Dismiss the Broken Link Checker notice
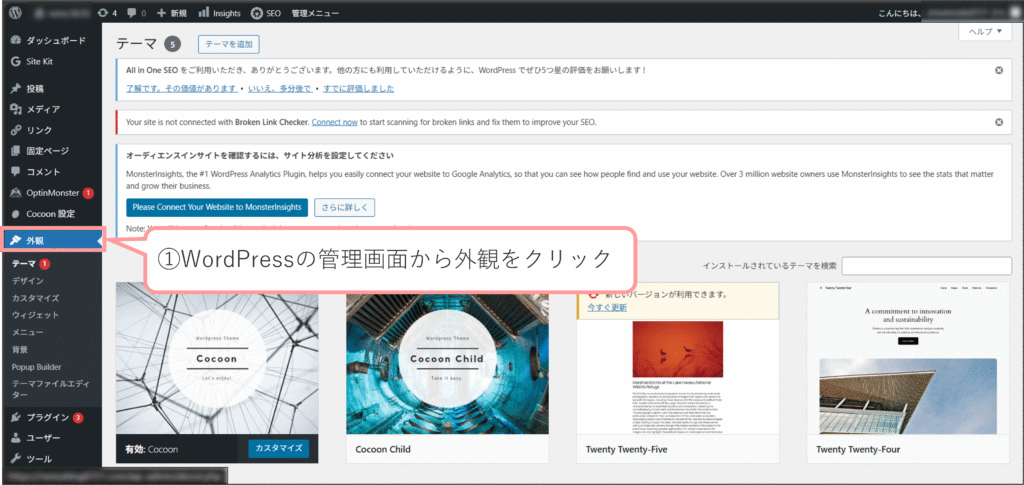1024x485 pixels. coord(998,122)
